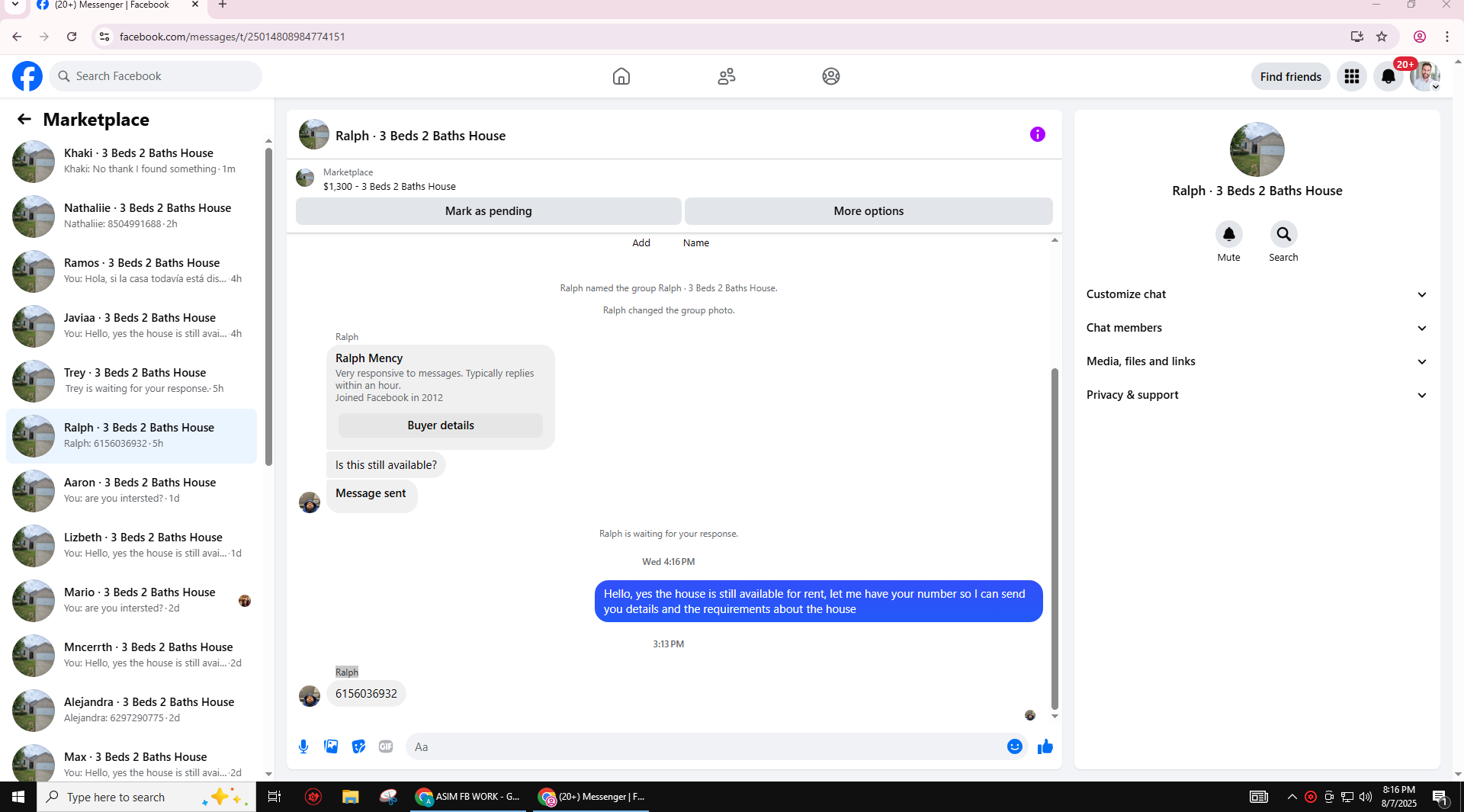Click Name link in chat
Viewport: 1464px width, 812px height.
point(696,242)
